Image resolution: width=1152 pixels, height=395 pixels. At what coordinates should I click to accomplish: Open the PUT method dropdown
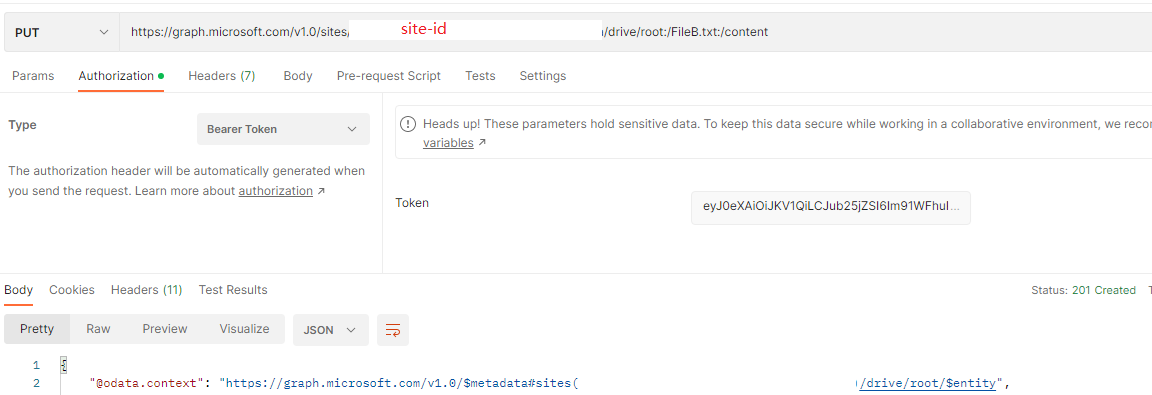pos(62,32)
